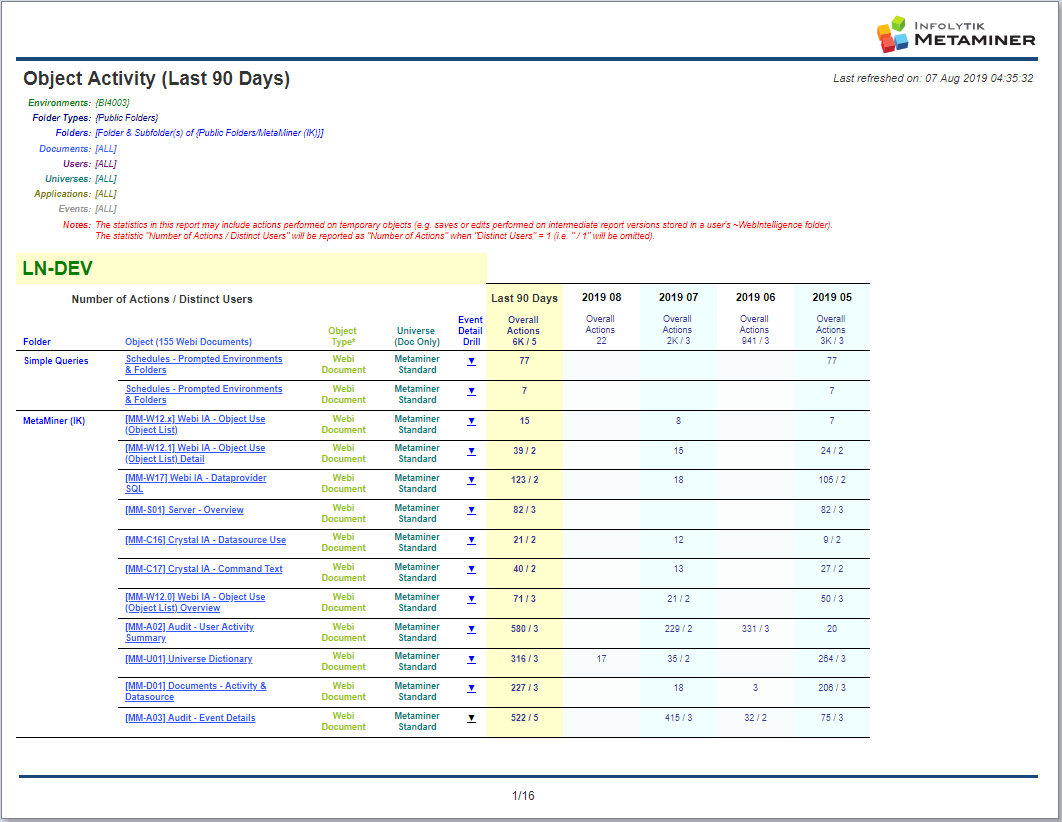Screen dimensions: 1062x822
Task: Click the Events [ALL] filter value
Action: point(106,209)
